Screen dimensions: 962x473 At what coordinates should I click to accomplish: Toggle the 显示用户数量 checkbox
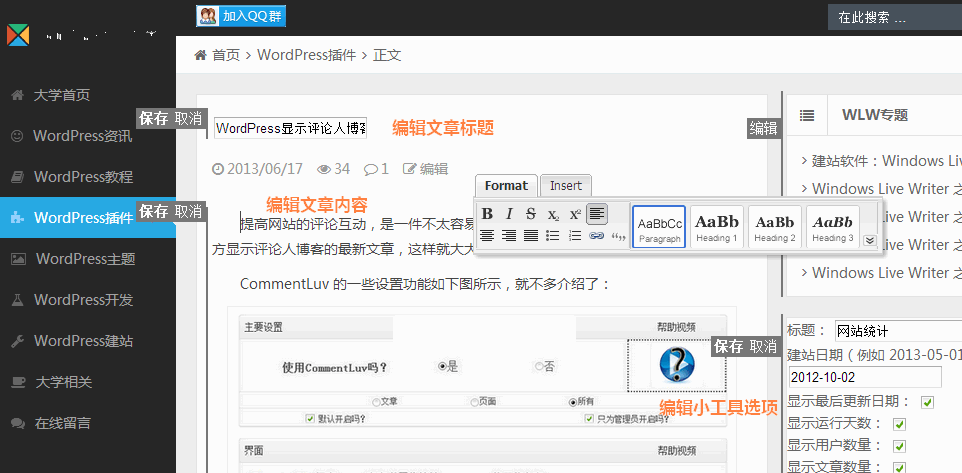coord(899,446)
